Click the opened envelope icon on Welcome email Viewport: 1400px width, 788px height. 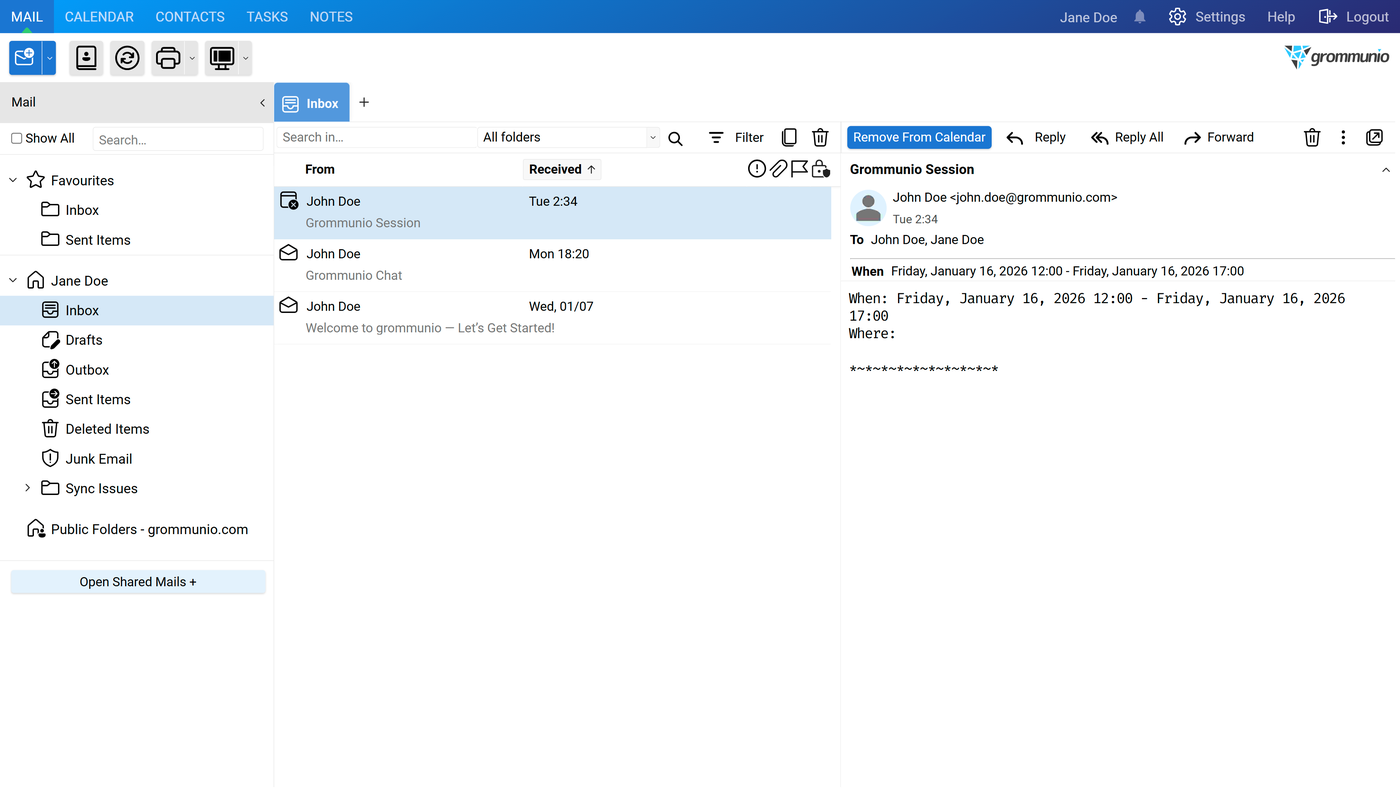[x=289, y=305]
